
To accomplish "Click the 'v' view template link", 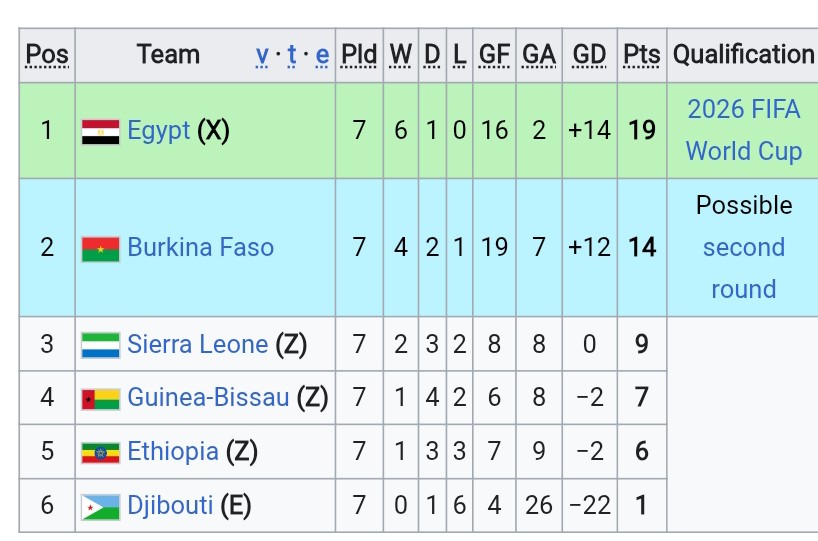I will pyautogui.click(x=262, y=55).
